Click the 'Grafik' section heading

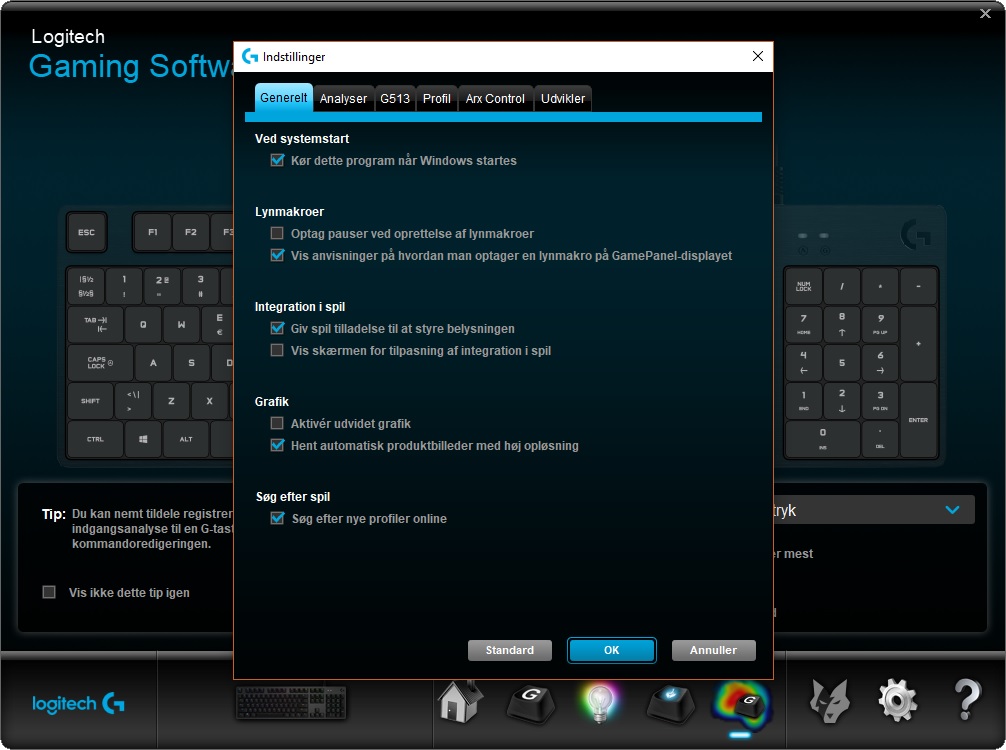pos(271,402)
